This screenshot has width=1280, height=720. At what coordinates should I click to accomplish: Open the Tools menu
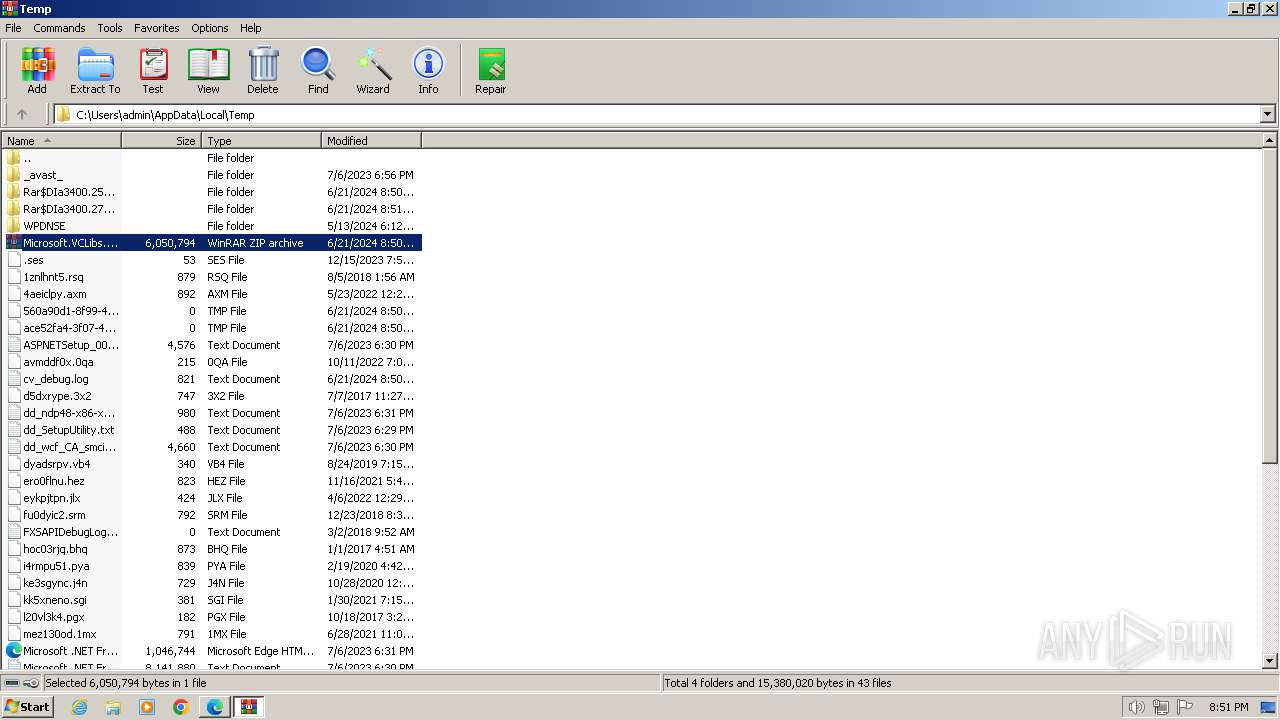click(x=110, y=28)
